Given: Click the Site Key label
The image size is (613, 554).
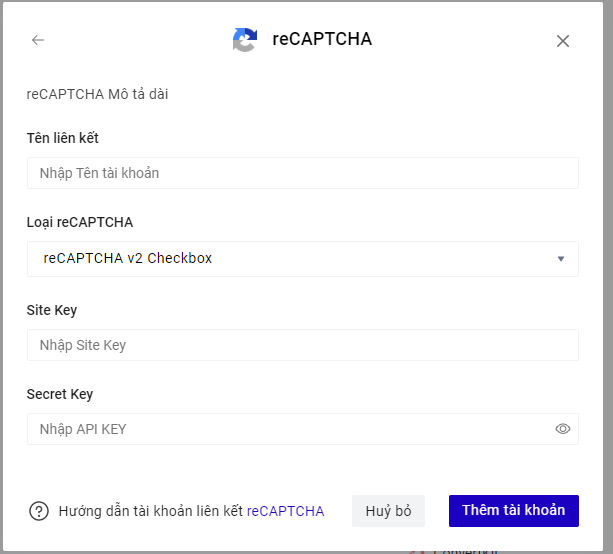Looking at the screenshot, I should point(52,310).
